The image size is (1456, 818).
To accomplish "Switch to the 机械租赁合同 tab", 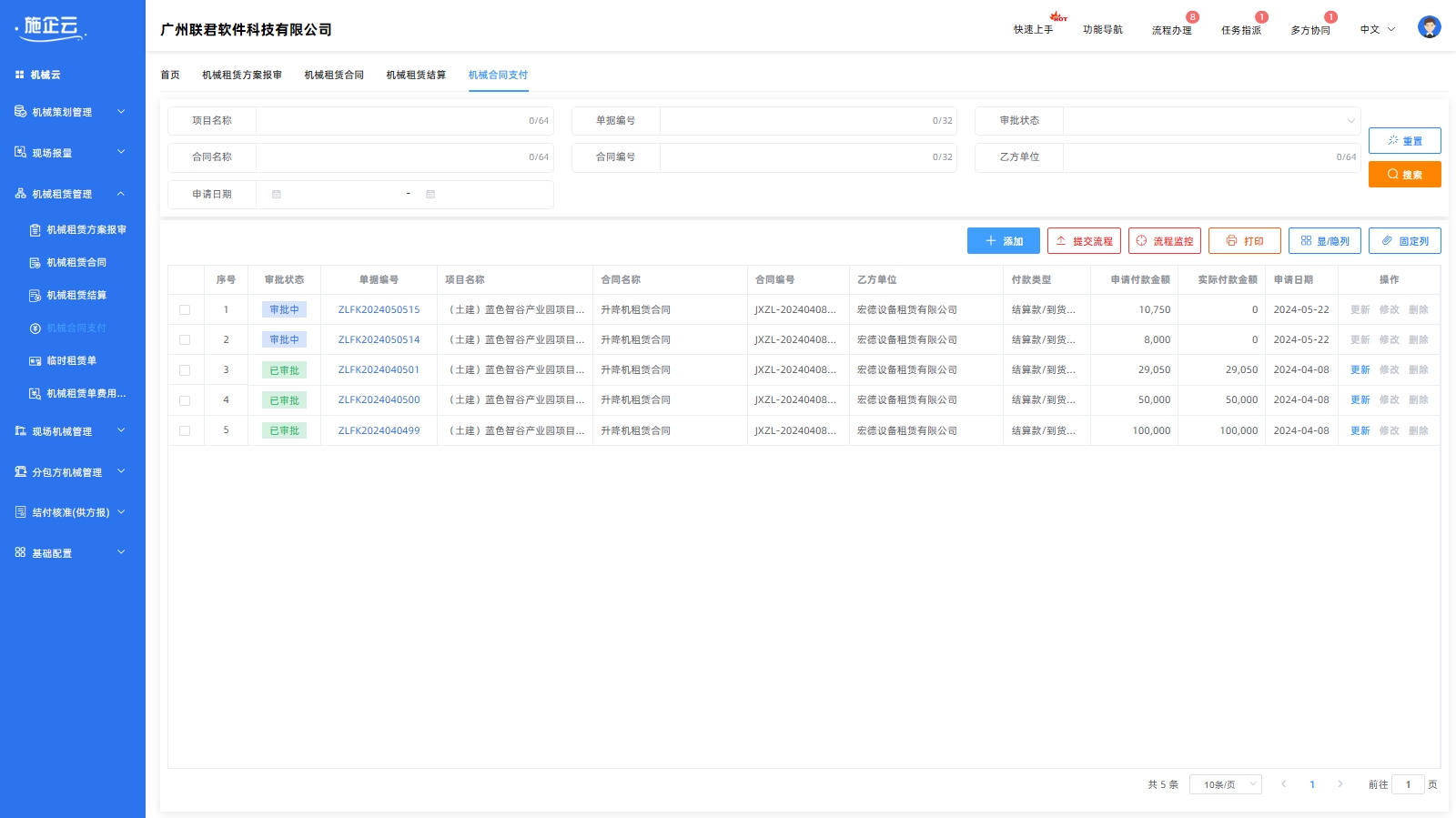I will pos(334,75).
